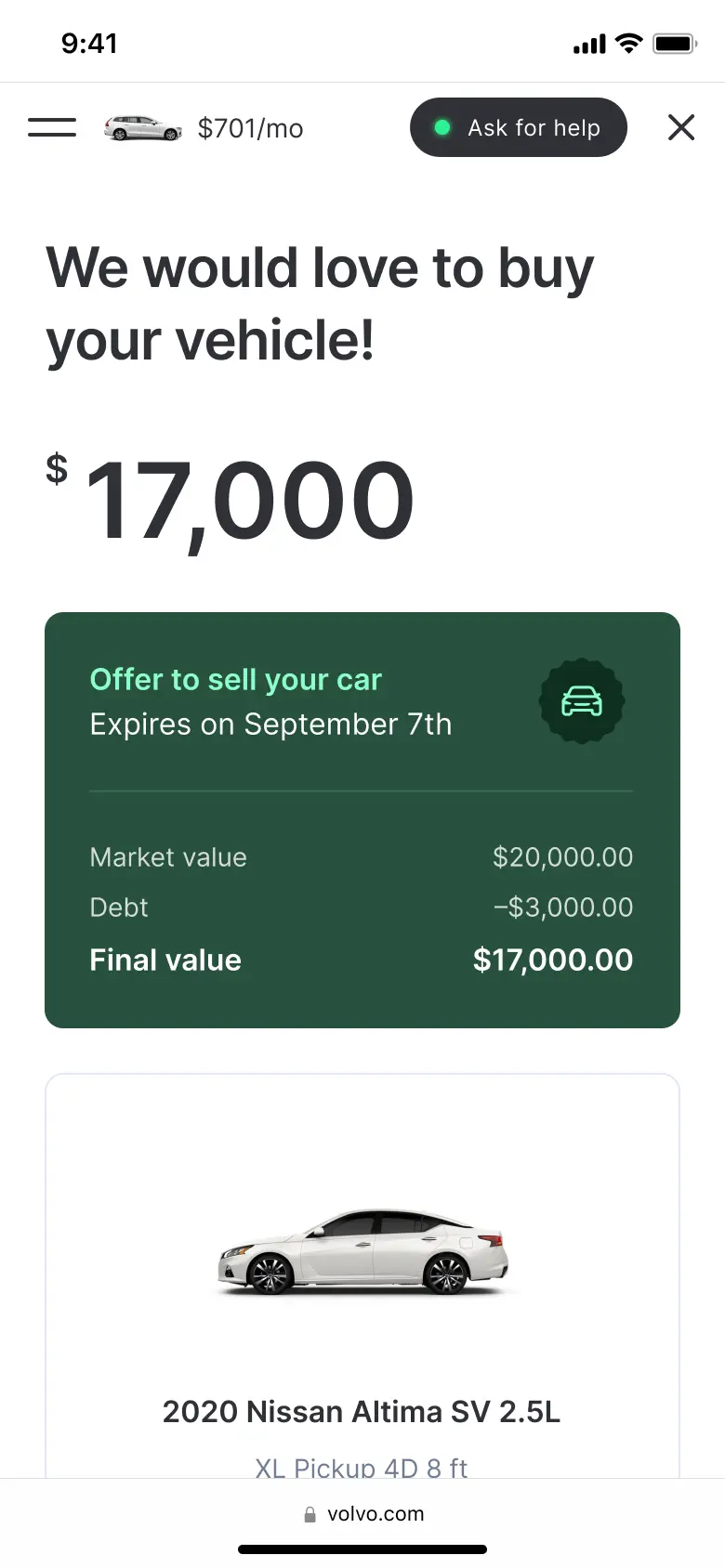
Task: Tap the XL Pickup 4D 8 ft subtitle
Action: tap(362, 1466)
